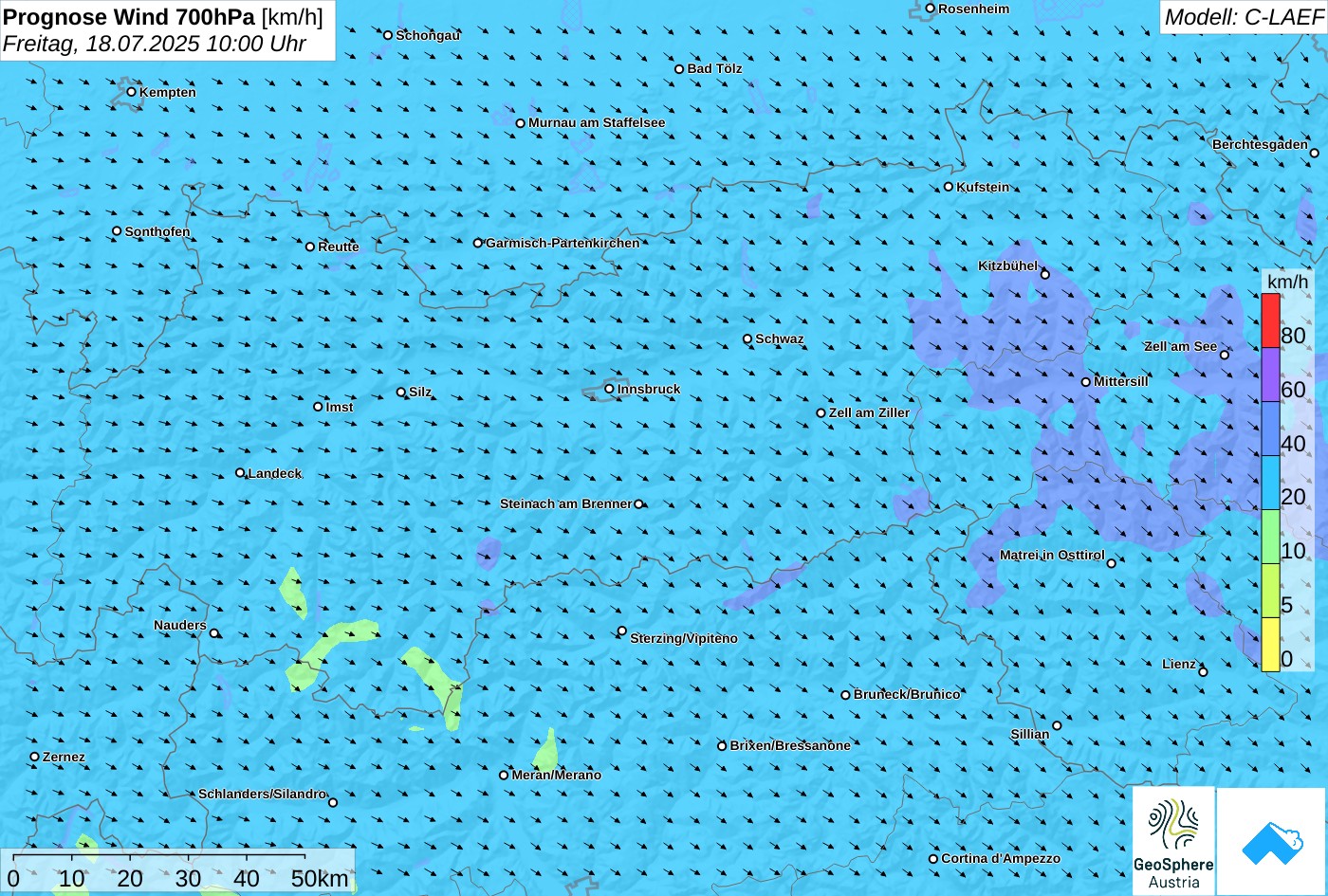
Task: Click the Bad Tölz label
Action: (x=715, y=68)
